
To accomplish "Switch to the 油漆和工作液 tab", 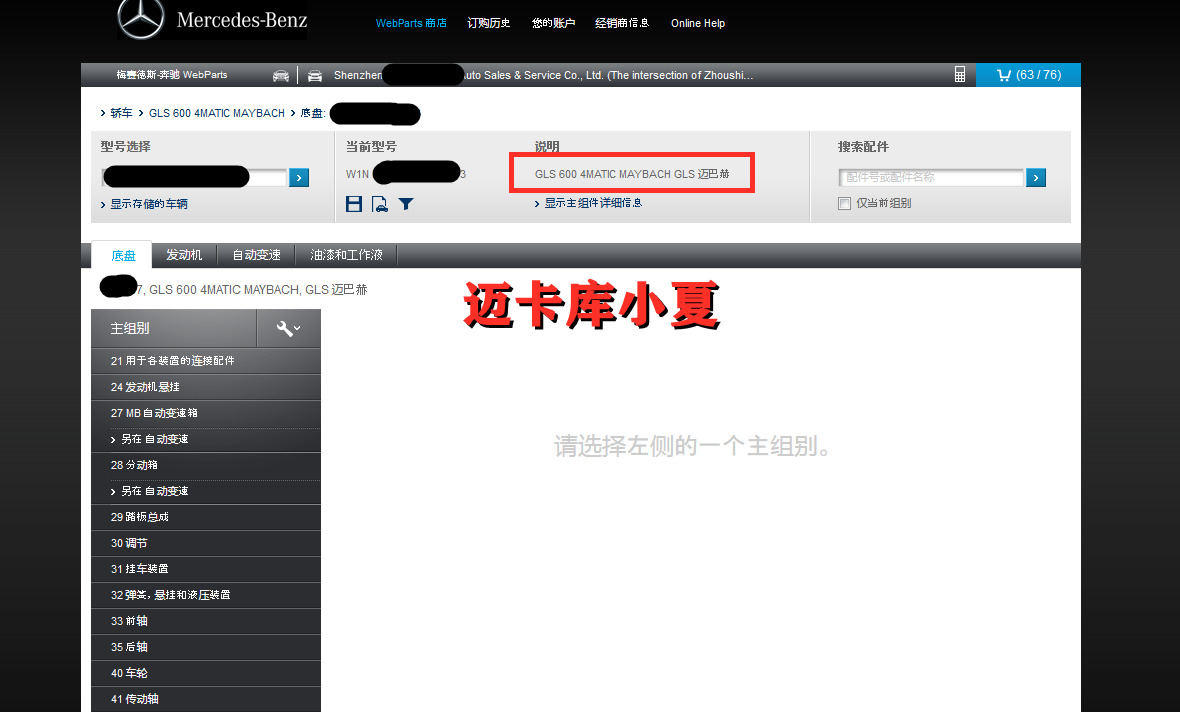I will pos(346,255).
